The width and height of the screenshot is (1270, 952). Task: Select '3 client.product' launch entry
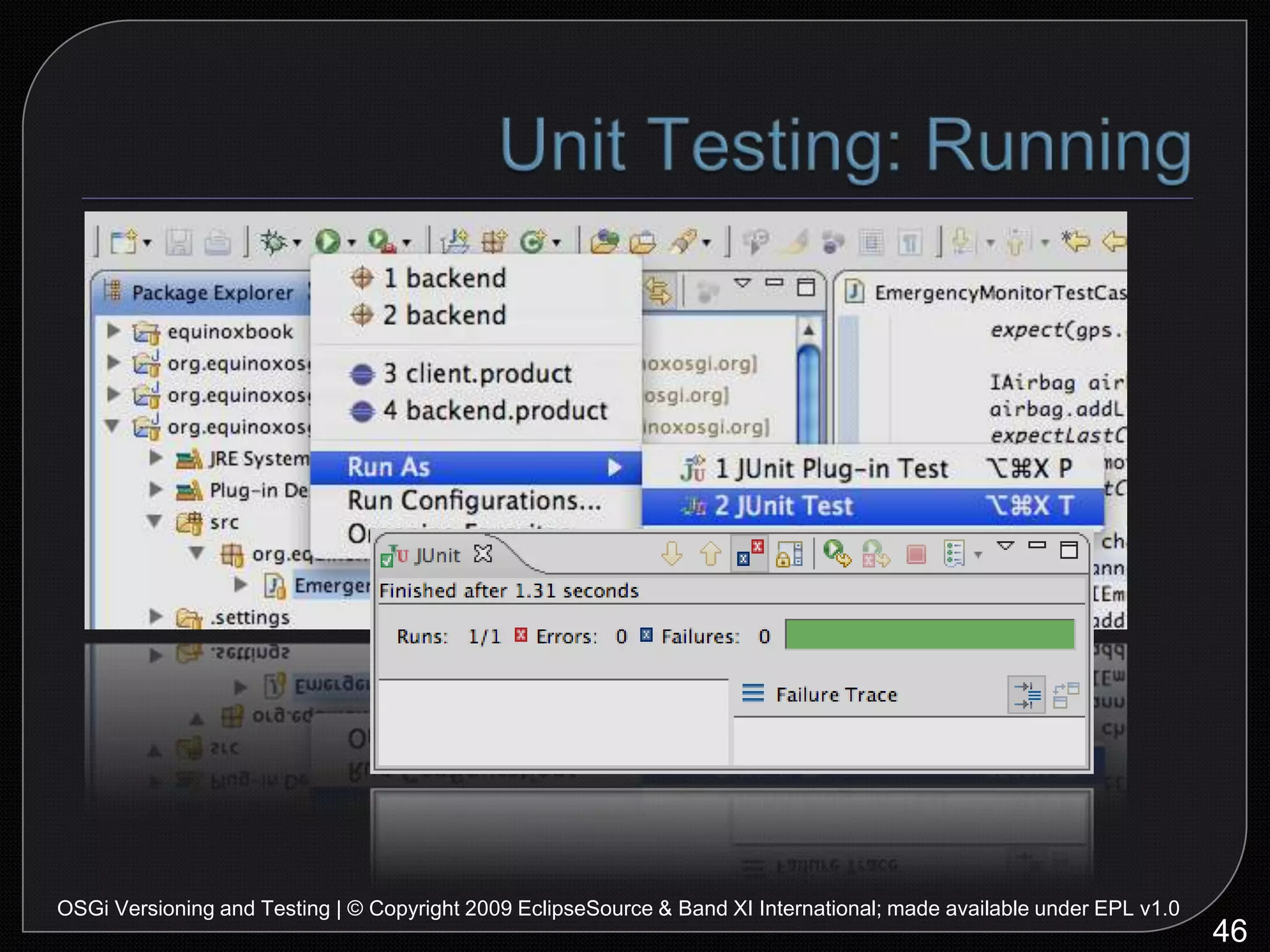pos(476,374)
